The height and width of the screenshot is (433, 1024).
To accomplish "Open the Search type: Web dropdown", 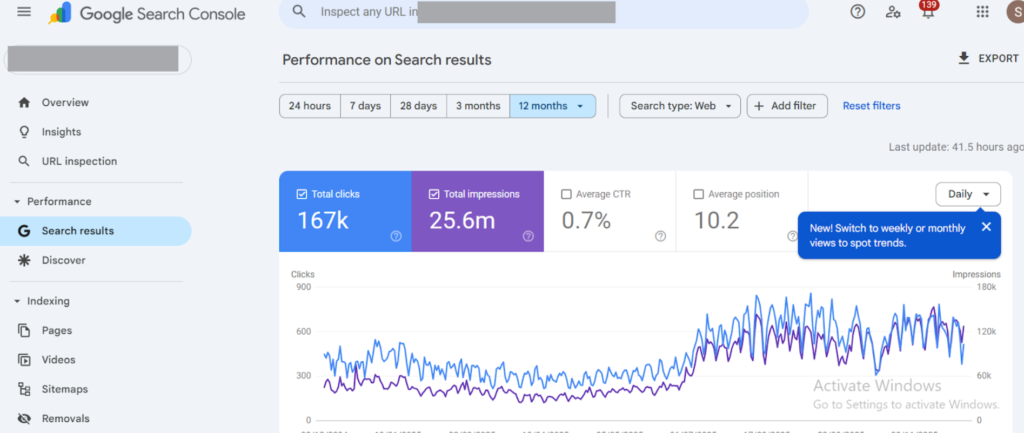I will (x=680, y=106).
